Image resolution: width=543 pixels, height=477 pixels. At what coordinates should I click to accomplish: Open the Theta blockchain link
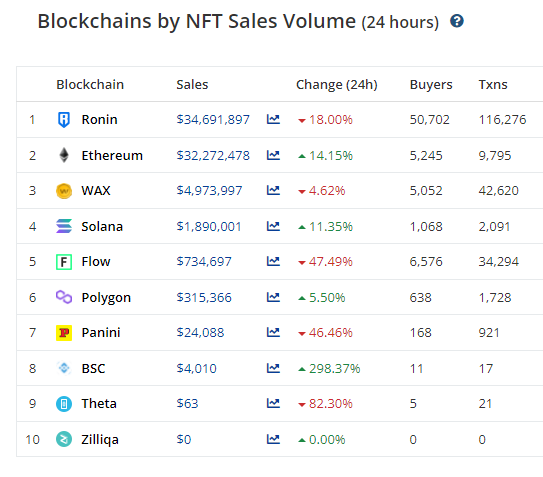click(x=99, y=404)
